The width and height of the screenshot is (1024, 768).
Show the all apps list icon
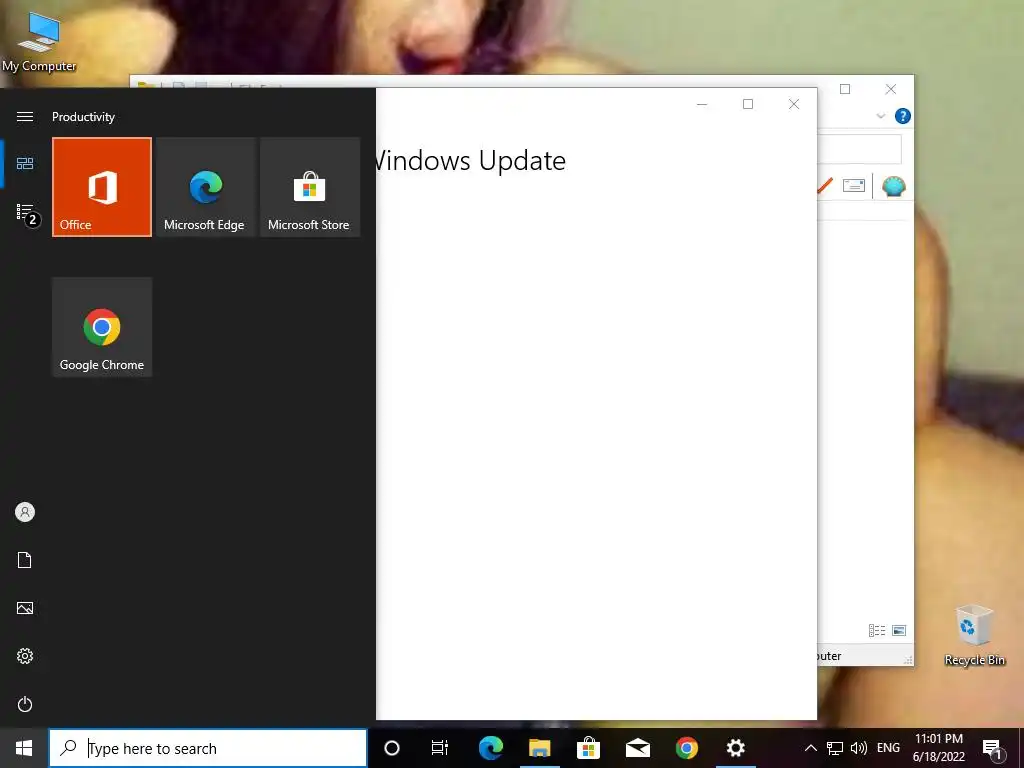(x=25, y=212)
